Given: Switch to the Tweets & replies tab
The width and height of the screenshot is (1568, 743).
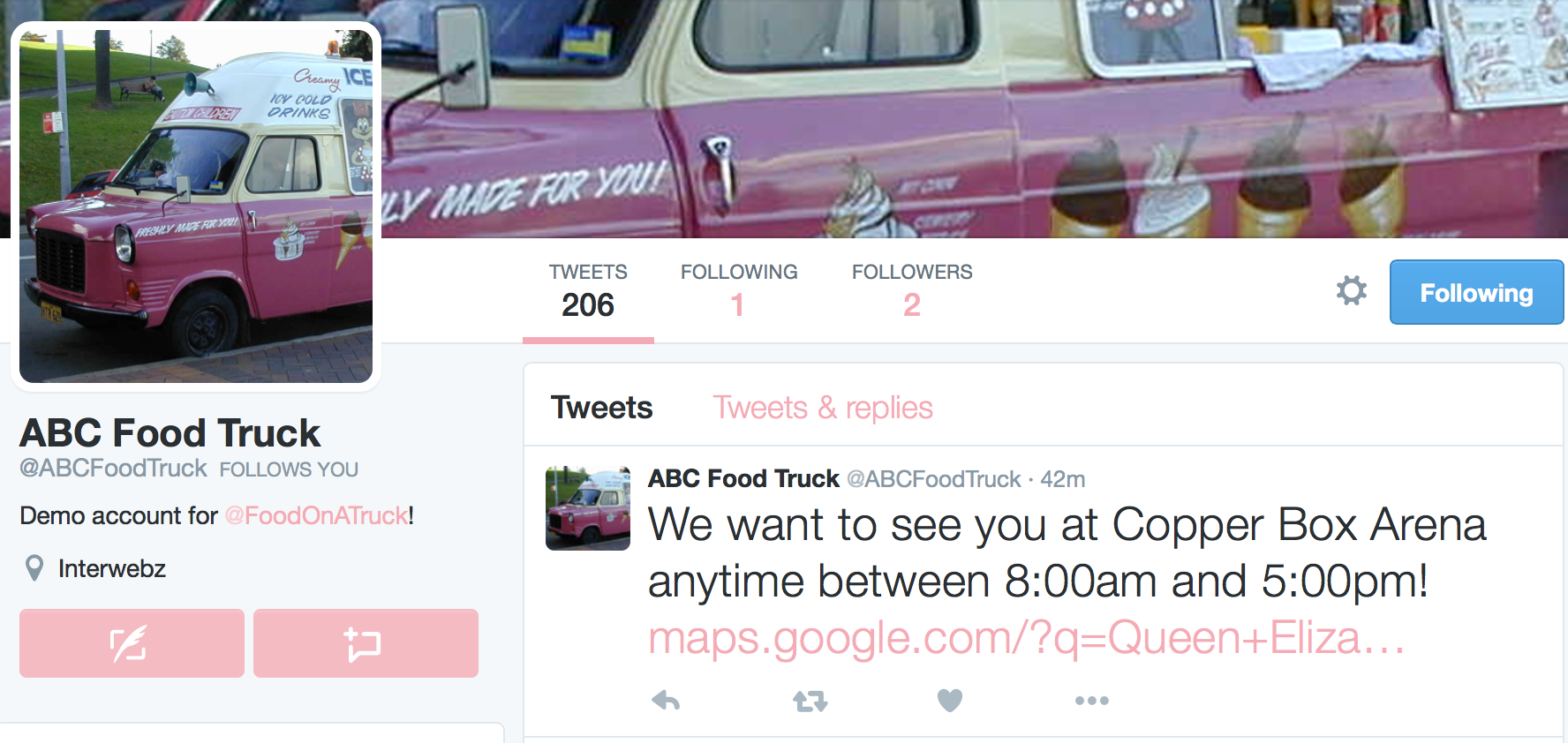Looking at the screenshot, I should [x=823, y=408].
